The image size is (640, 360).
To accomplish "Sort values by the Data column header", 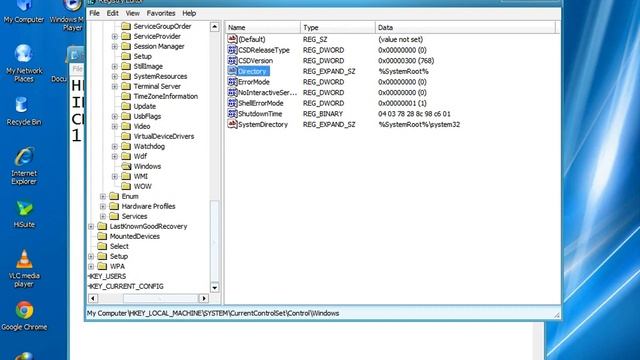I will point(465,28).
